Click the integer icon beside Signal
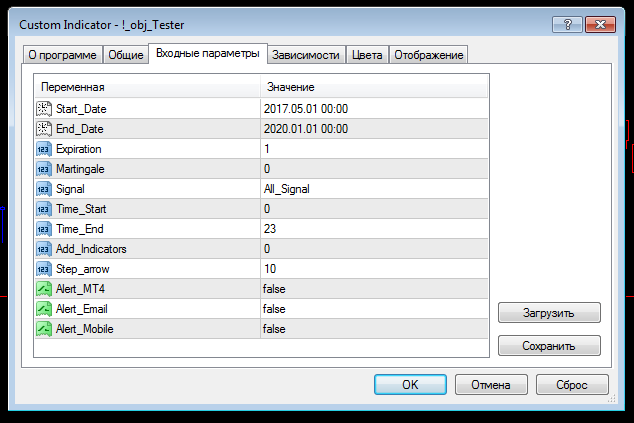 click(x=44, y=189)
